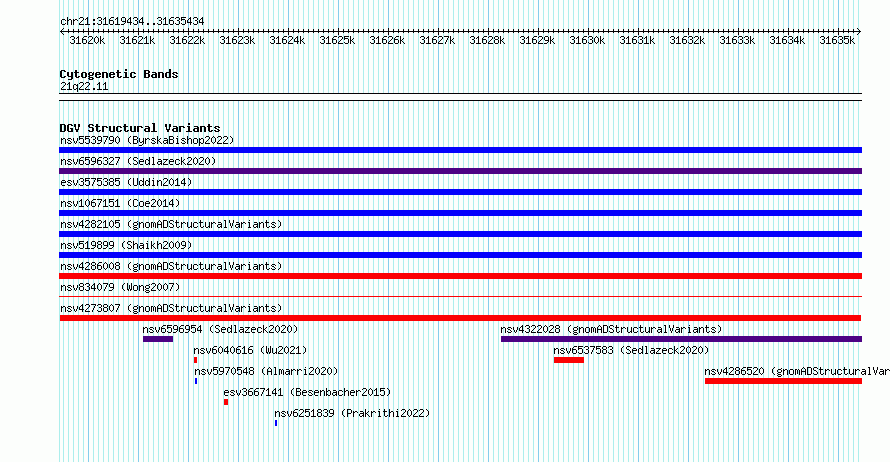Click the 31634k ruler tick label
The height and width of the screenshot is (462, 890).
click(x=787, y=41)
